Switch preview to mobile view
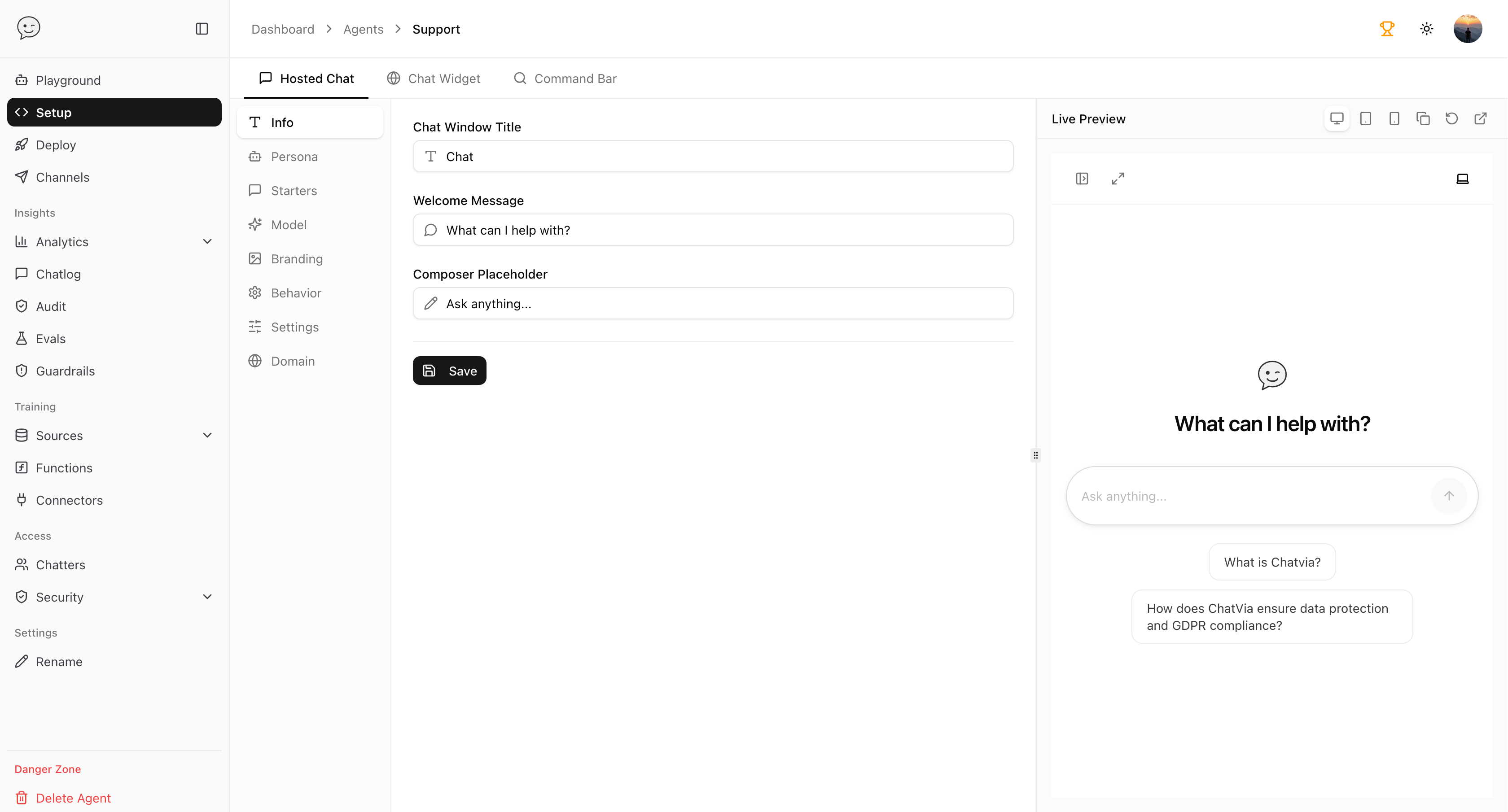Viewport: 1508px width, 812px height. (x=1394, y=119)
